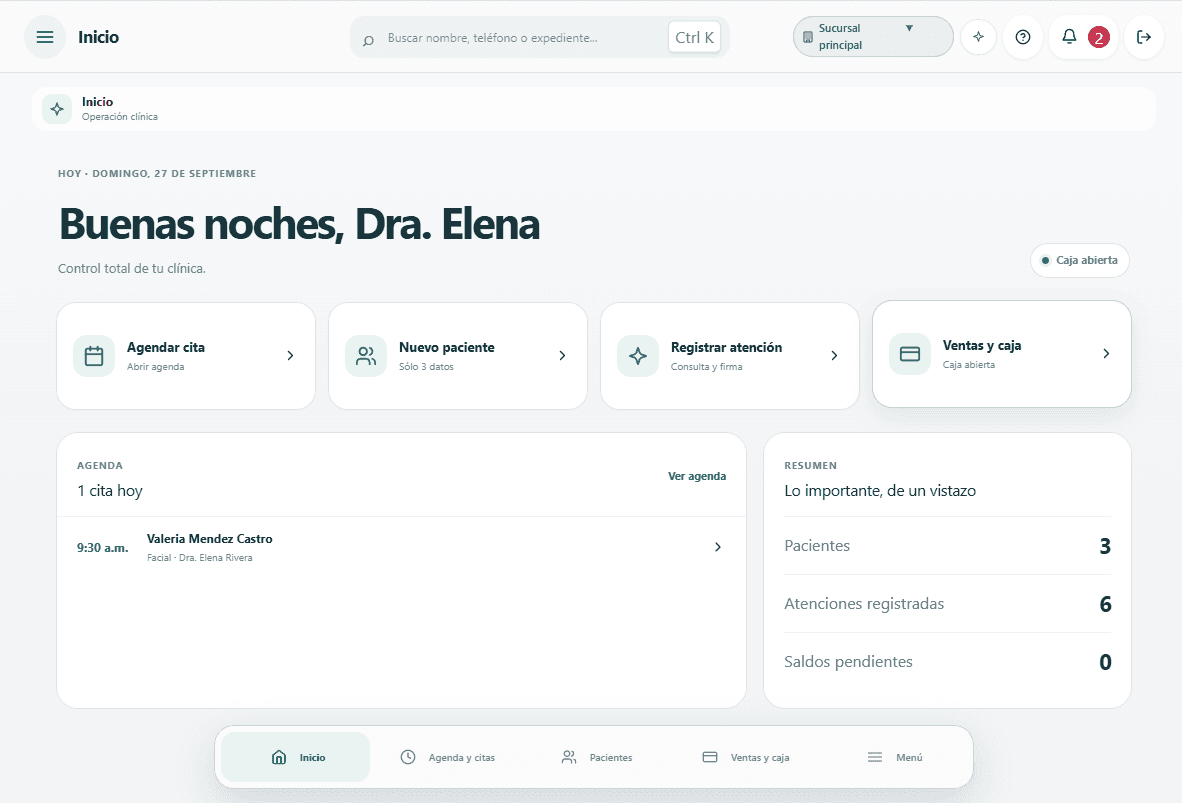
Task: Open the Ventas y caja card
Action: [x=1002, y=354]
